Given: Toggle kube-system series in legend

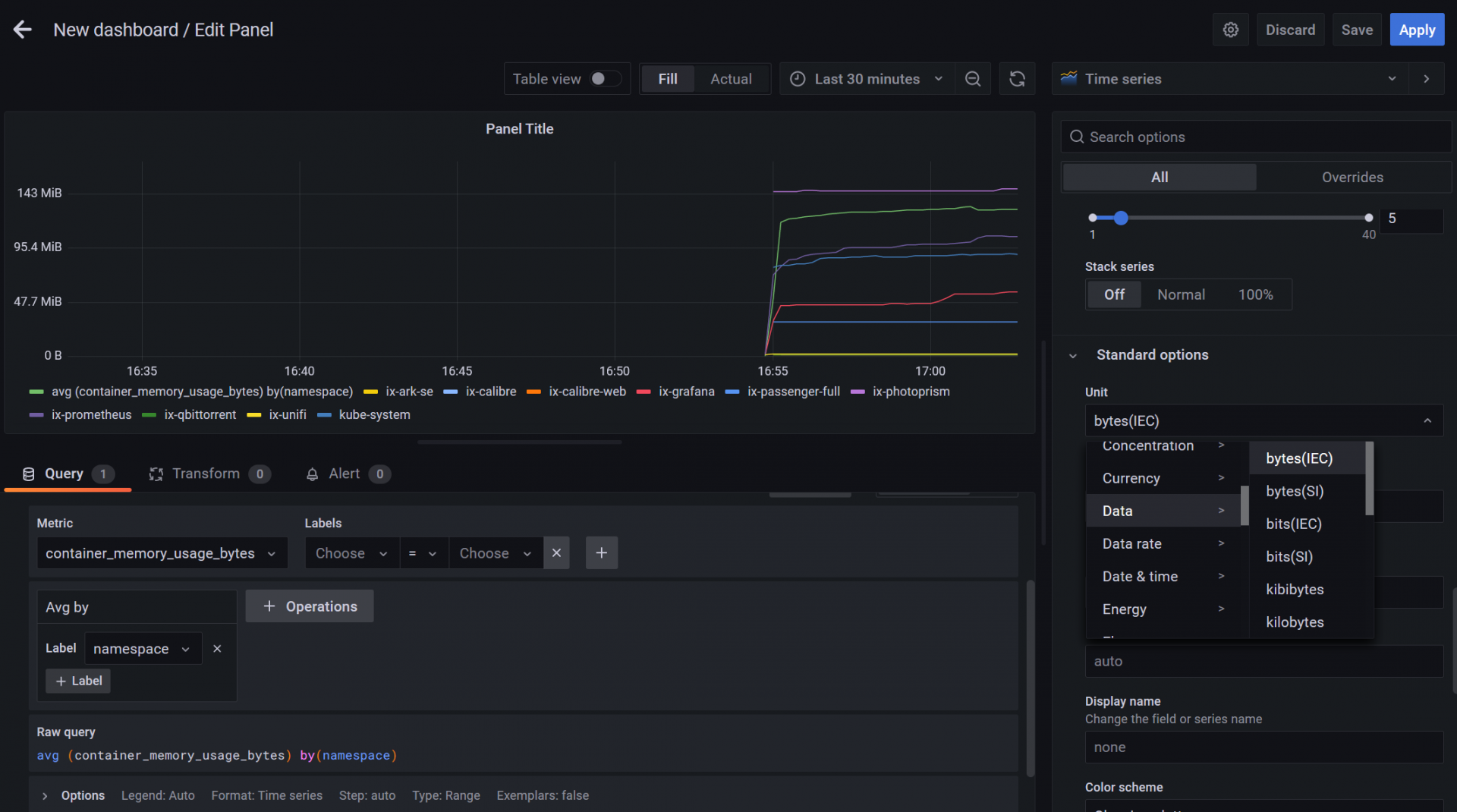Looking at the screenshot, I should tap(374, 414).
